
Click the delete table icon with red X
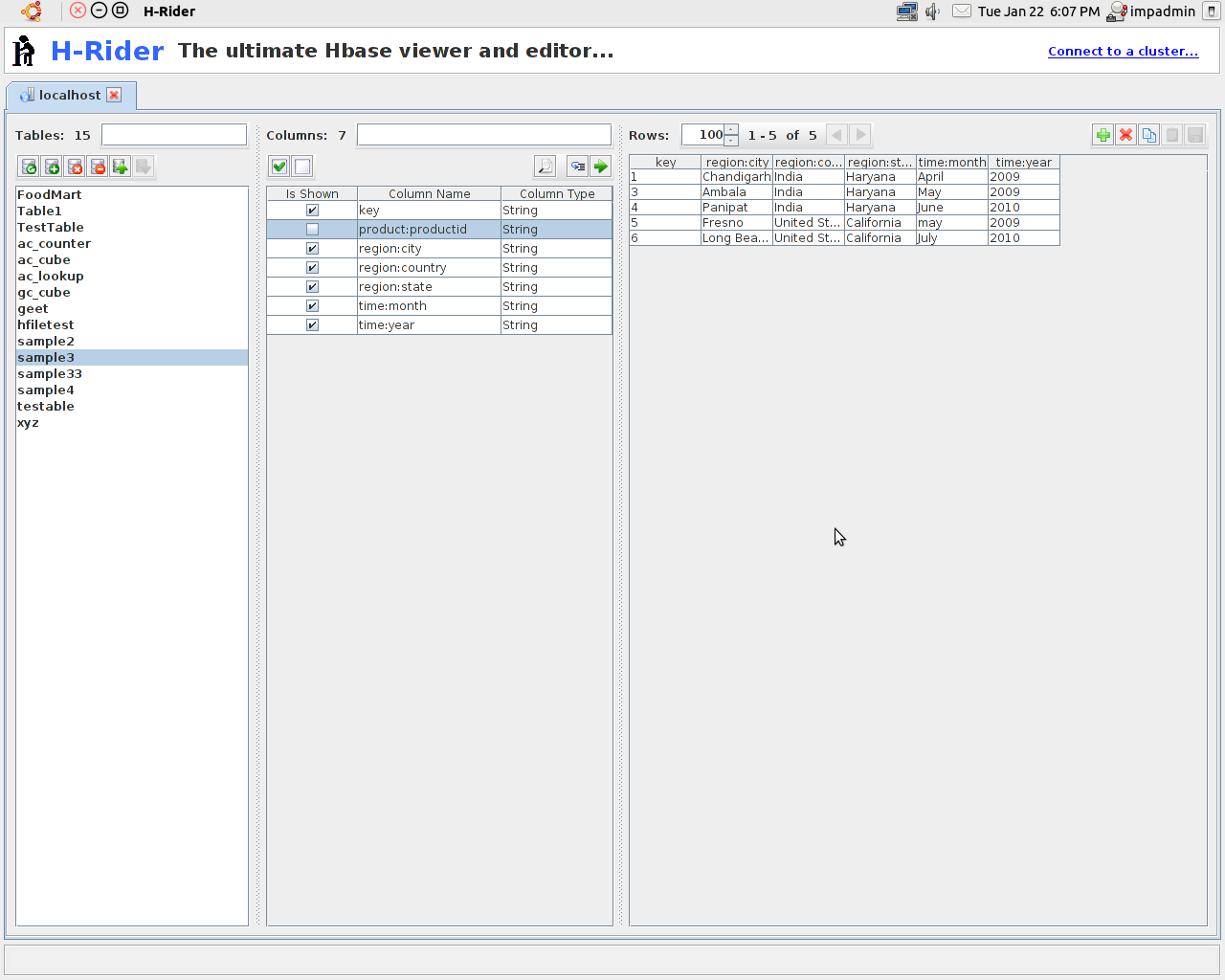click(75, 167)
